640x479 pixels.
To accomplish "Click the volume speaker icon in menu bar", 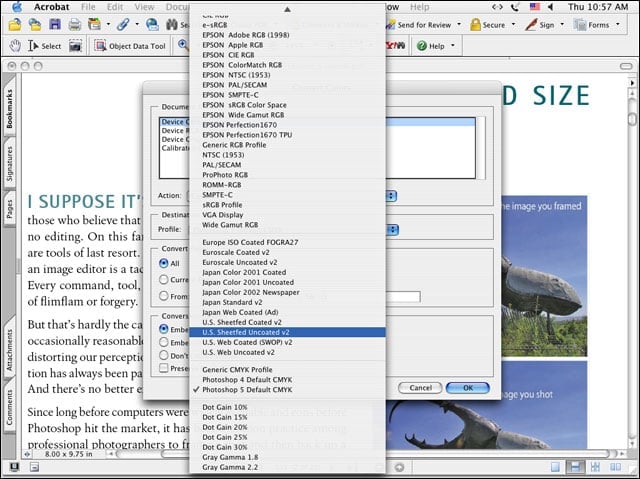I will coord(550,7).
